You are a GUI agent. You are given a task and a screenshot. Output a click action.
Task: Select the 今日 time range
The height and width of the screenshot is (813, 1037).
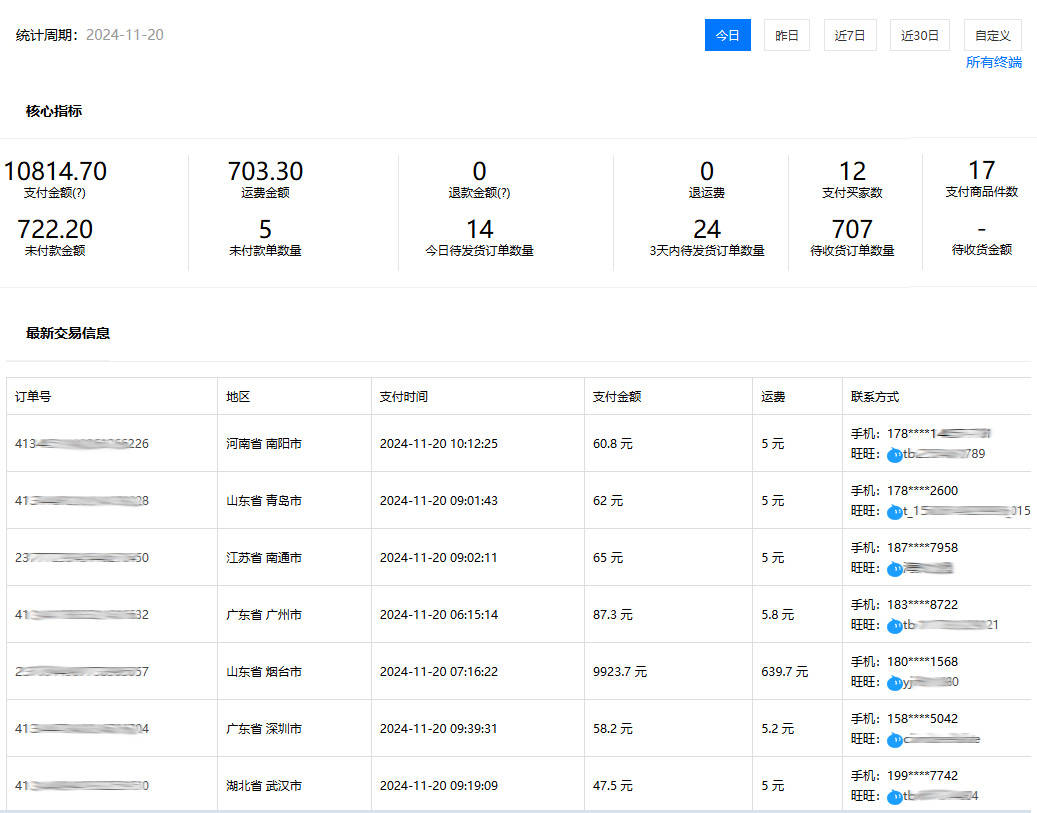click(x=727, y=35)
